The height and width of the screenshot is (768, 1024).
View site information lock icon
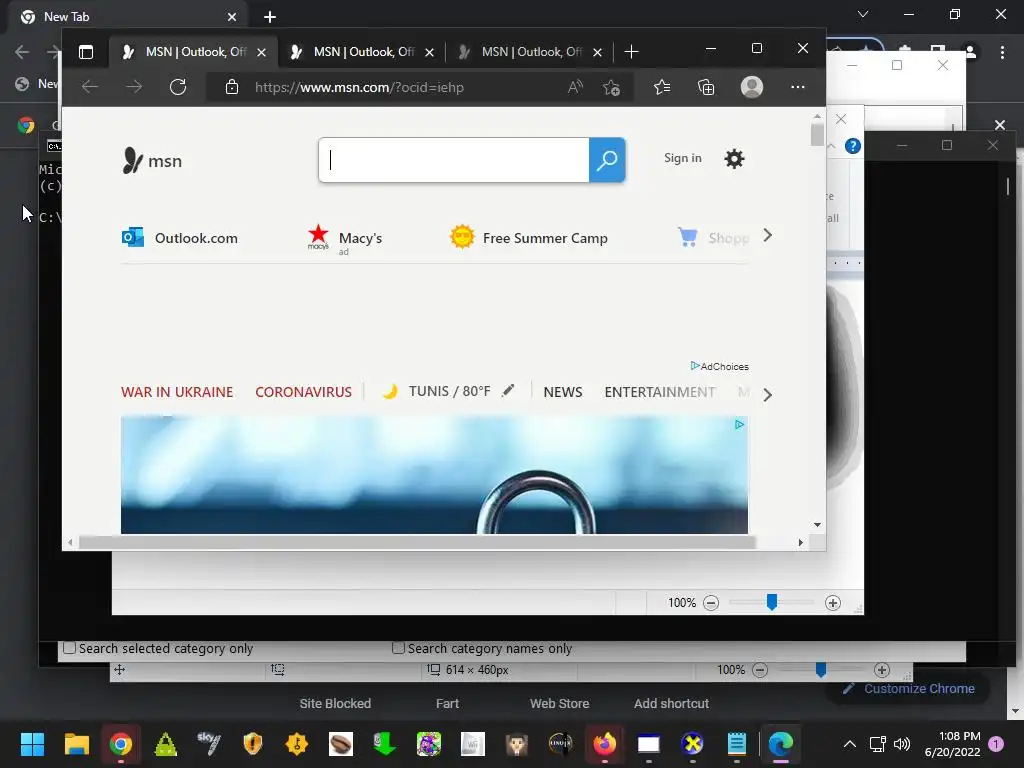(231, 87)
